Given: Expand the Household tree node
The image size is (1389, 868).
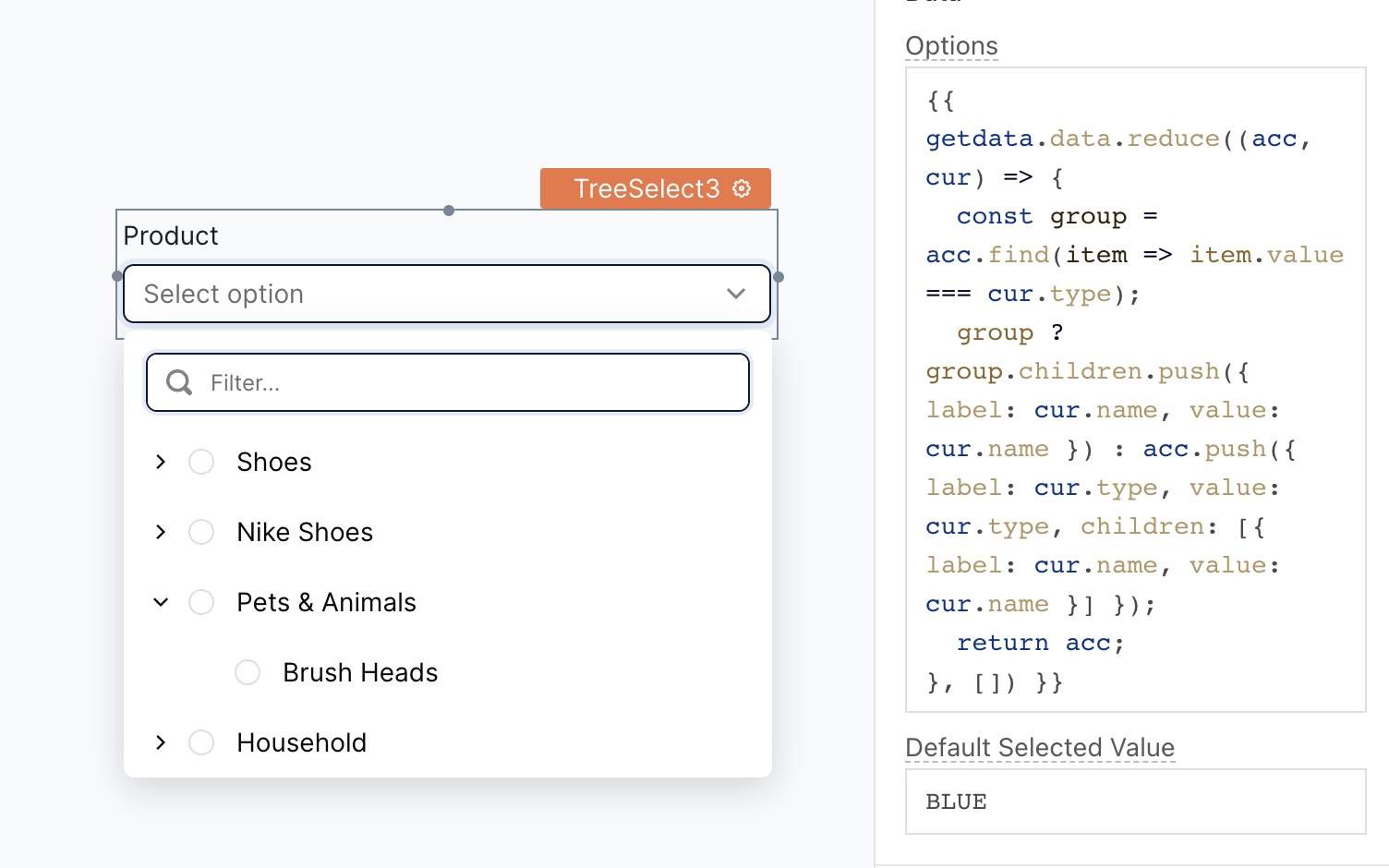Looking at the screenshot, I should [x=160, y=742].
